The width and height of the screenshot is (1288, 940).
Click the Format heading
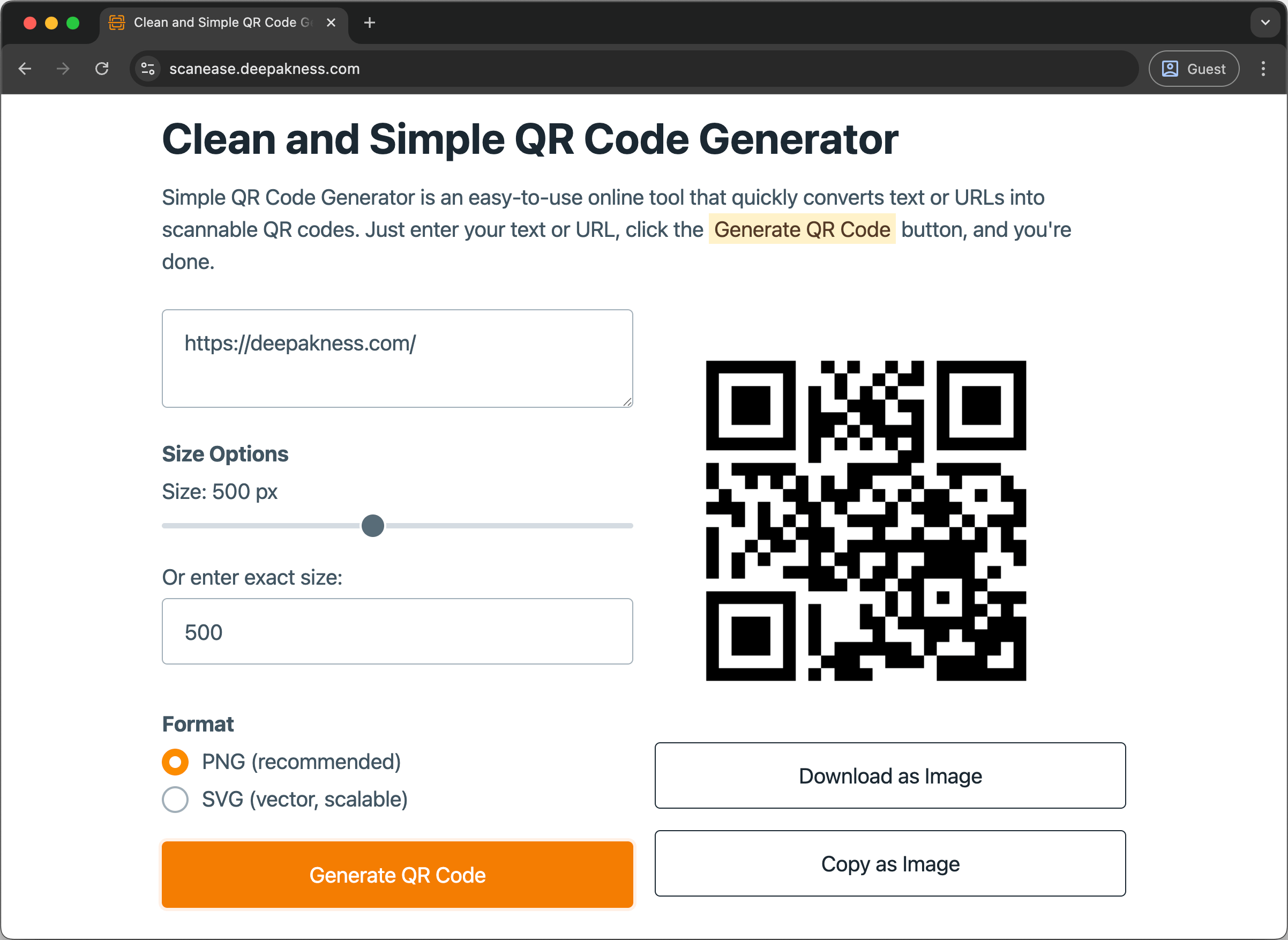[x=197, y=725]
